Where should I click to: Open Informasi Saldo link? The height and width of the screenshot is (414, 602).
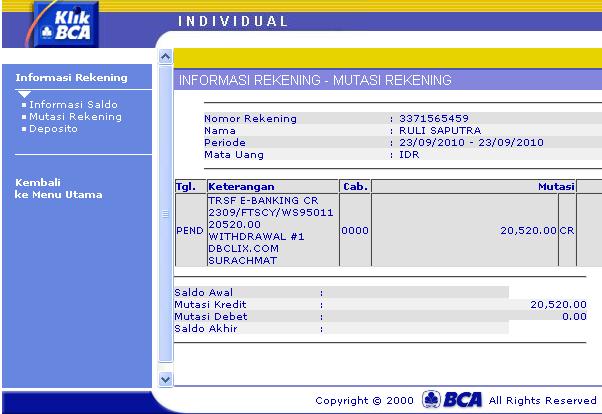(x=73, y=104)
